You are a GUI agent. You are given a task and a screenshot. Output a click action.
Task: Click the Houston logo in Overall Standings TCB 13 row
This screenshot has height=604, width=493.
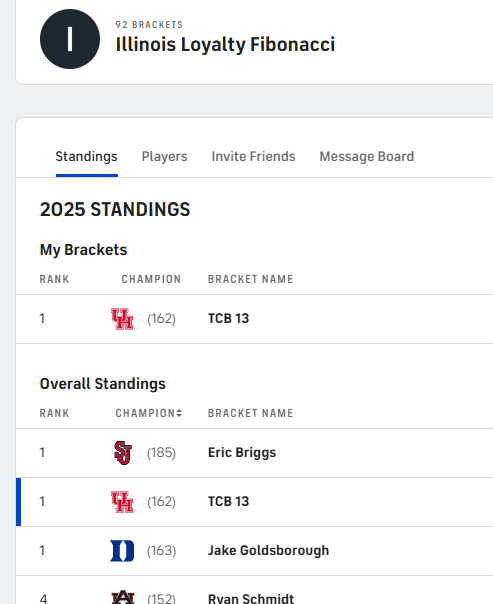tap(122, 502)
